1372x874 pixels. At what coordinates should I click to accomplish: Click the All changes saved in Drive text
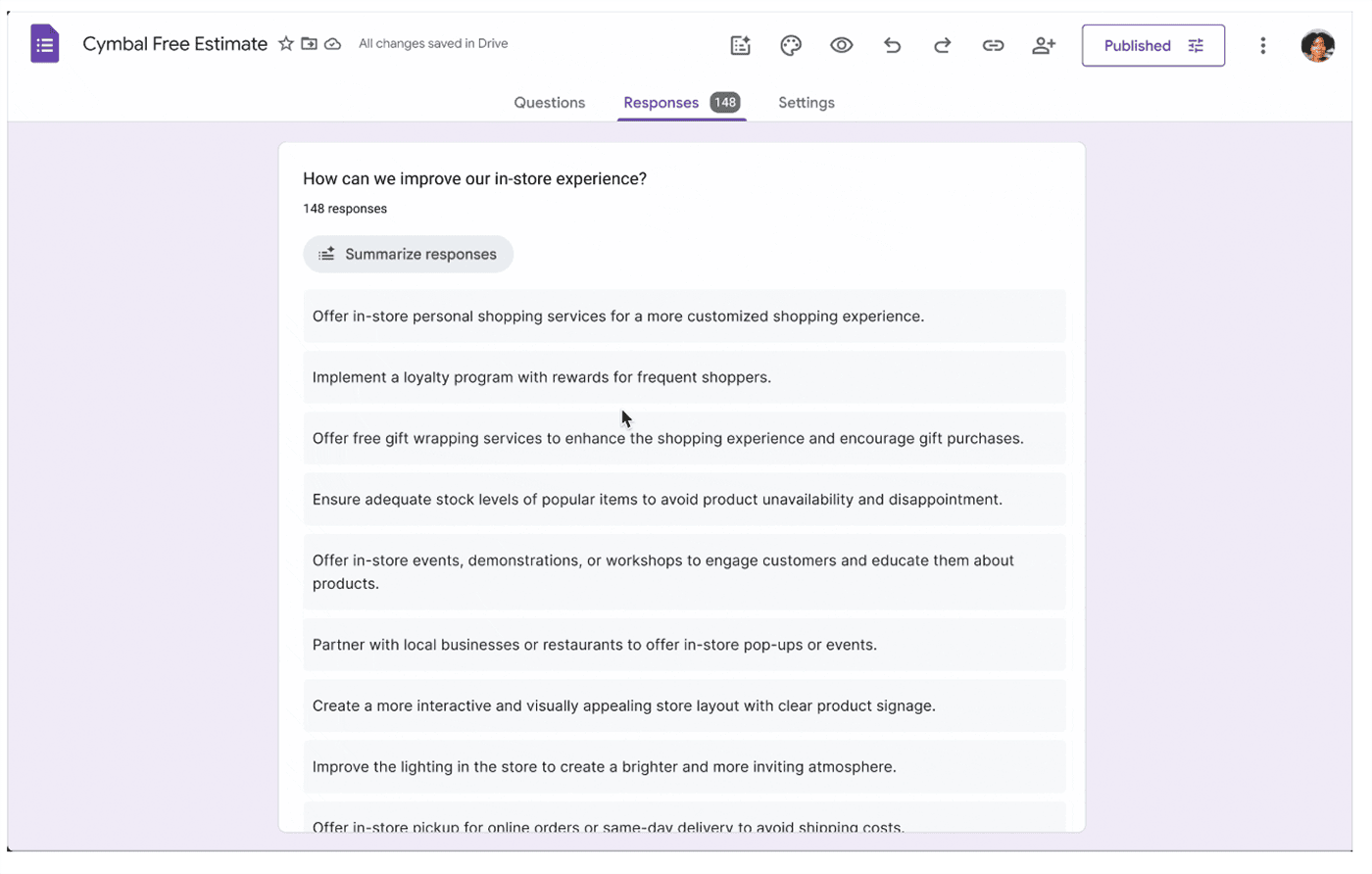(433, 44)
